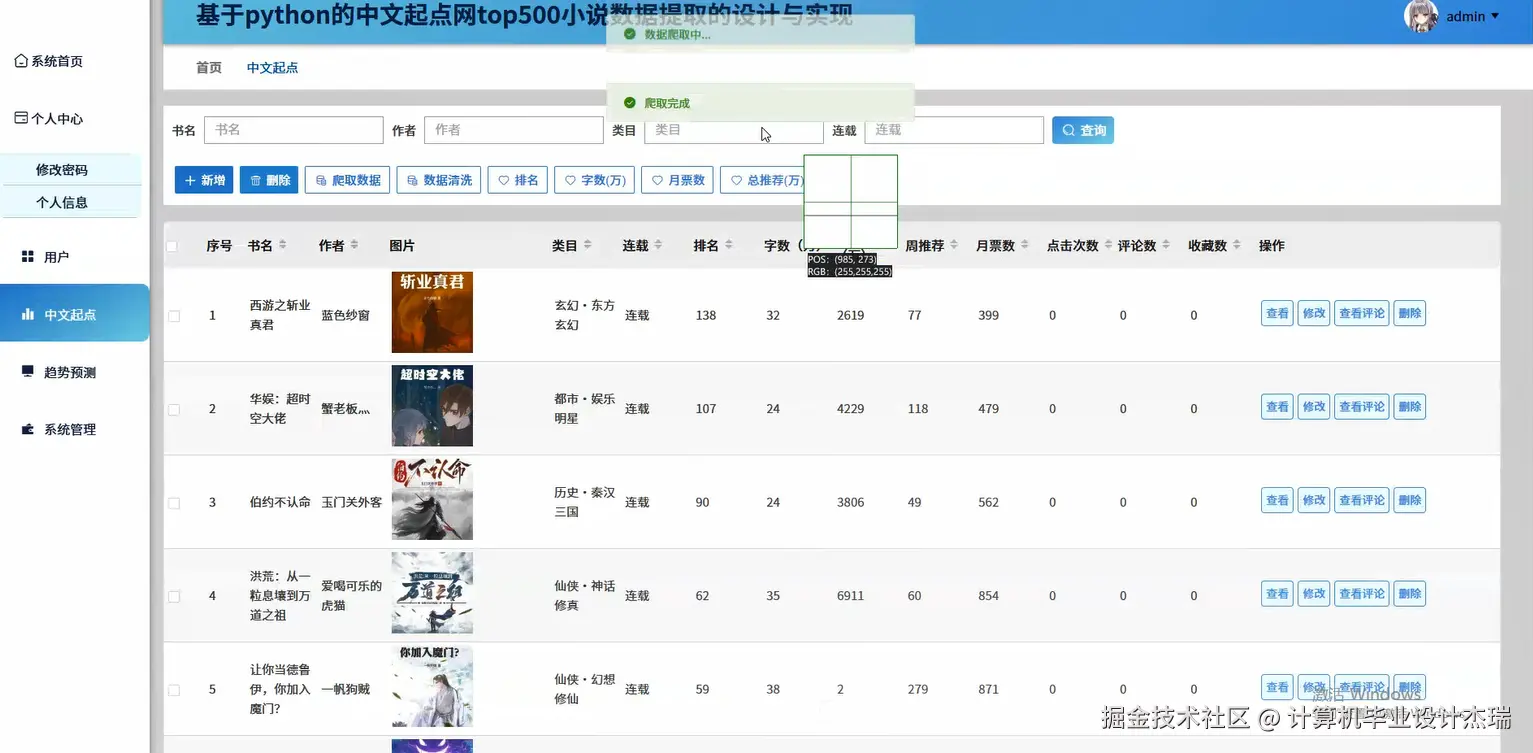The width and height of the screenshot is (1533, 753).
Task: Open the 总推荐(万) chart button
Action: tap(766, 180)
